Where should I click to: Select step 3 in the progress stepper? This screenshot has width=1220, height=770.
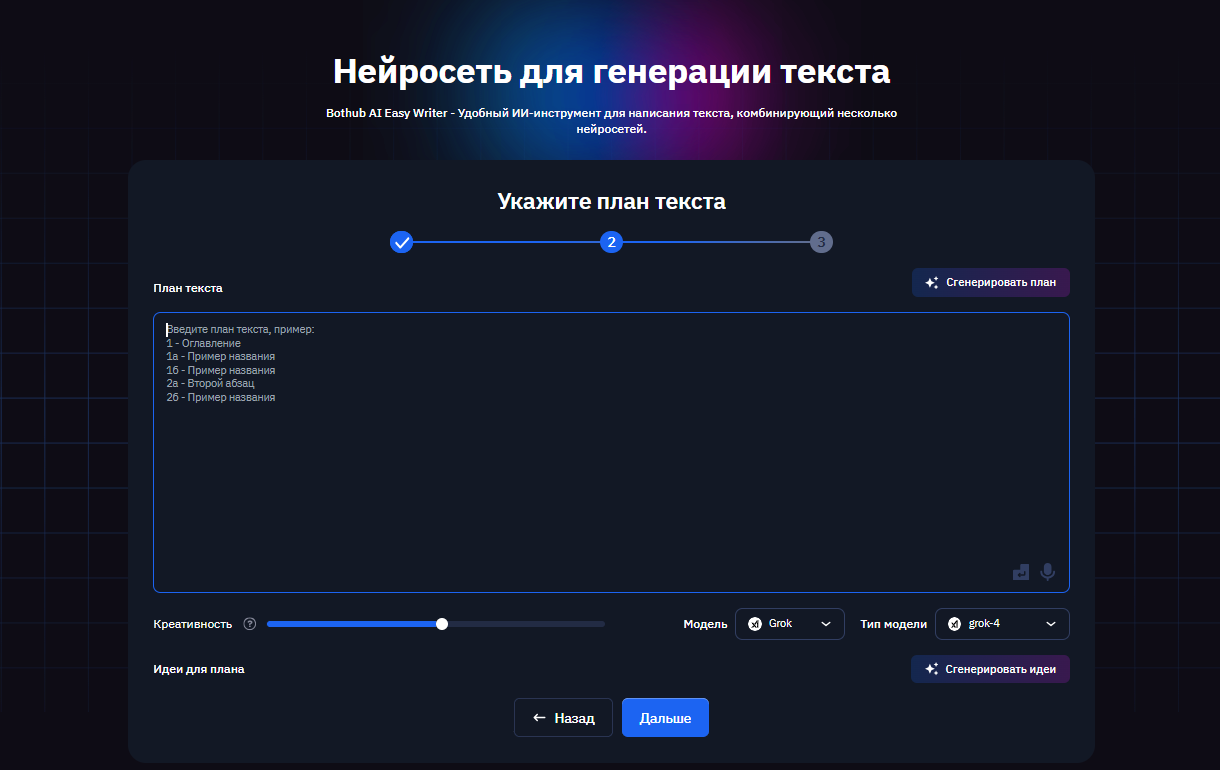pyautogui.click(x=821, y=241)
